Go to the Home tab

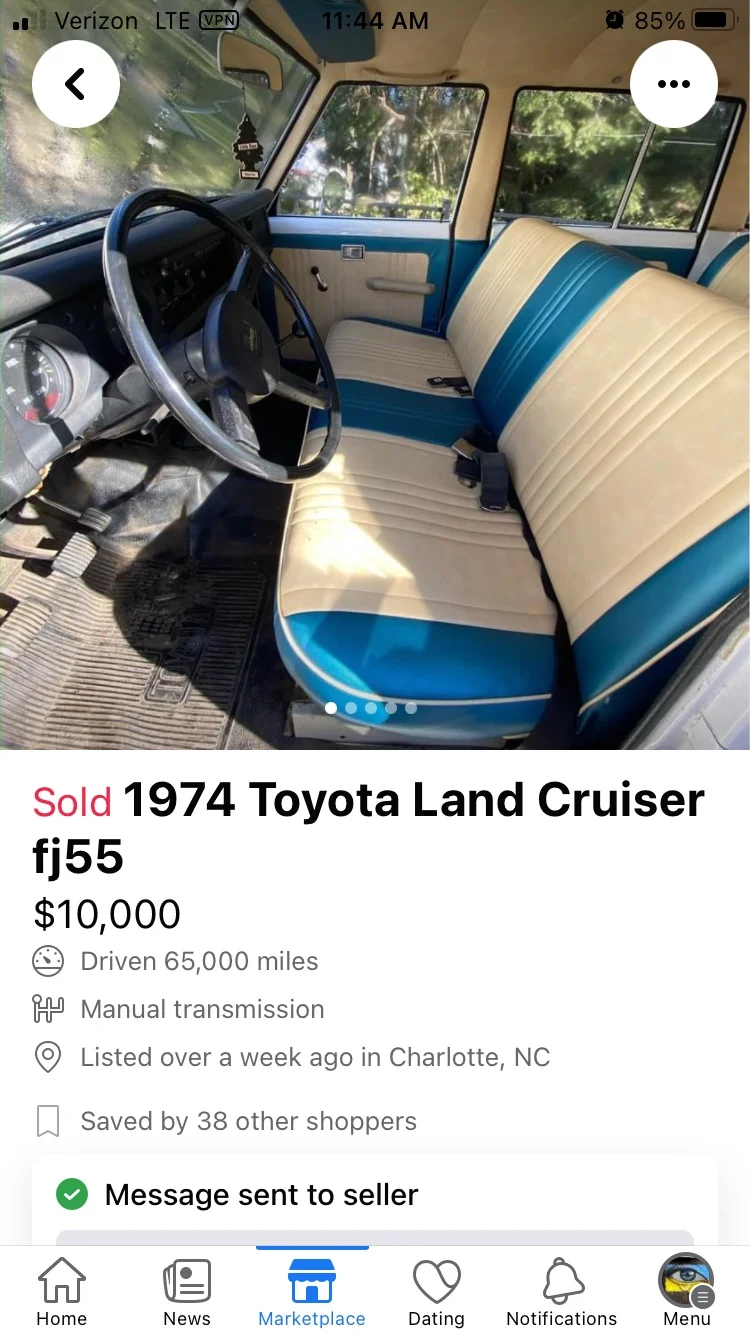click(62, 1290)
